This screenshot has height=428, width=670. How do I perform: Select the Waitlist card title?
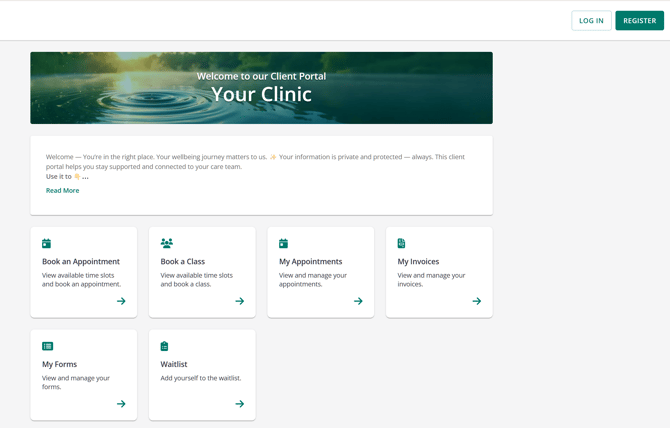pyautogui.click(x=174, y=364)
